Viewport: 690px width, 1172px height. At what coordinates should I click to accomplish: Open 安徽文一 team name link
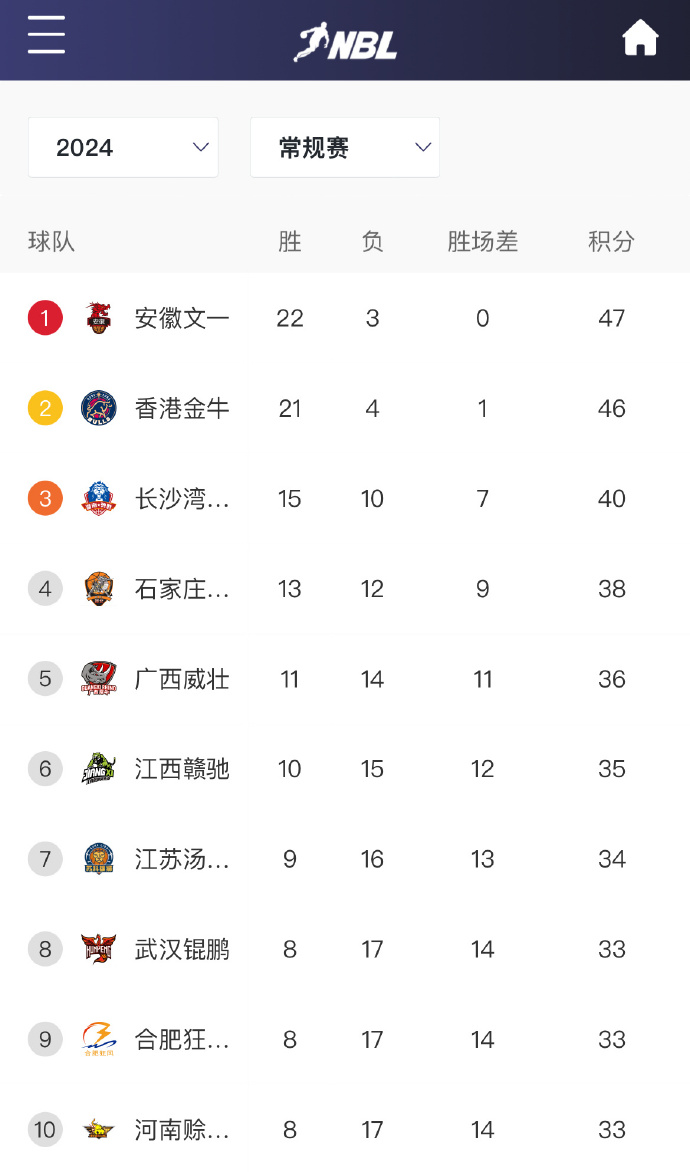coord(182,318)
